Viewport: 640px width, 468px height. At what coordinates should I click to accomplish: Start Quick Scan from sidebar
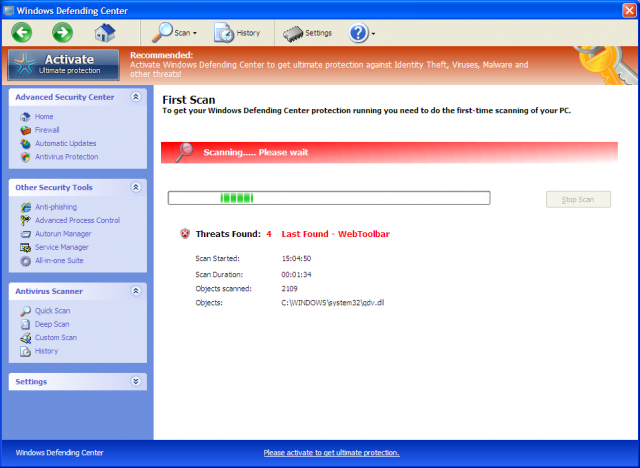[x=52, y=311]
